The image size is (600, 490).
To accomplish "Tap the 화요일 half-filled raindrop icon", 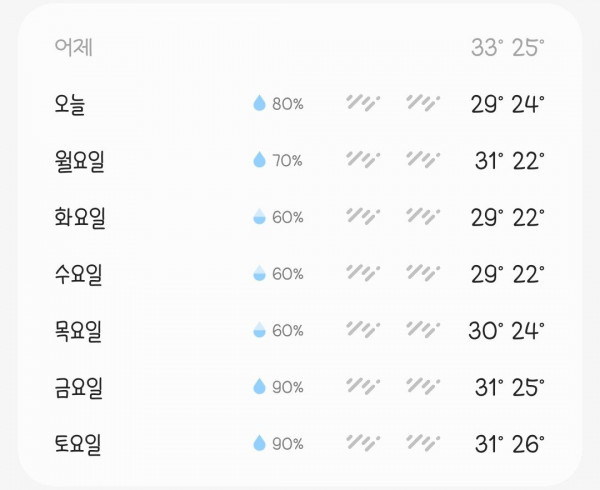I will (259, 217).
